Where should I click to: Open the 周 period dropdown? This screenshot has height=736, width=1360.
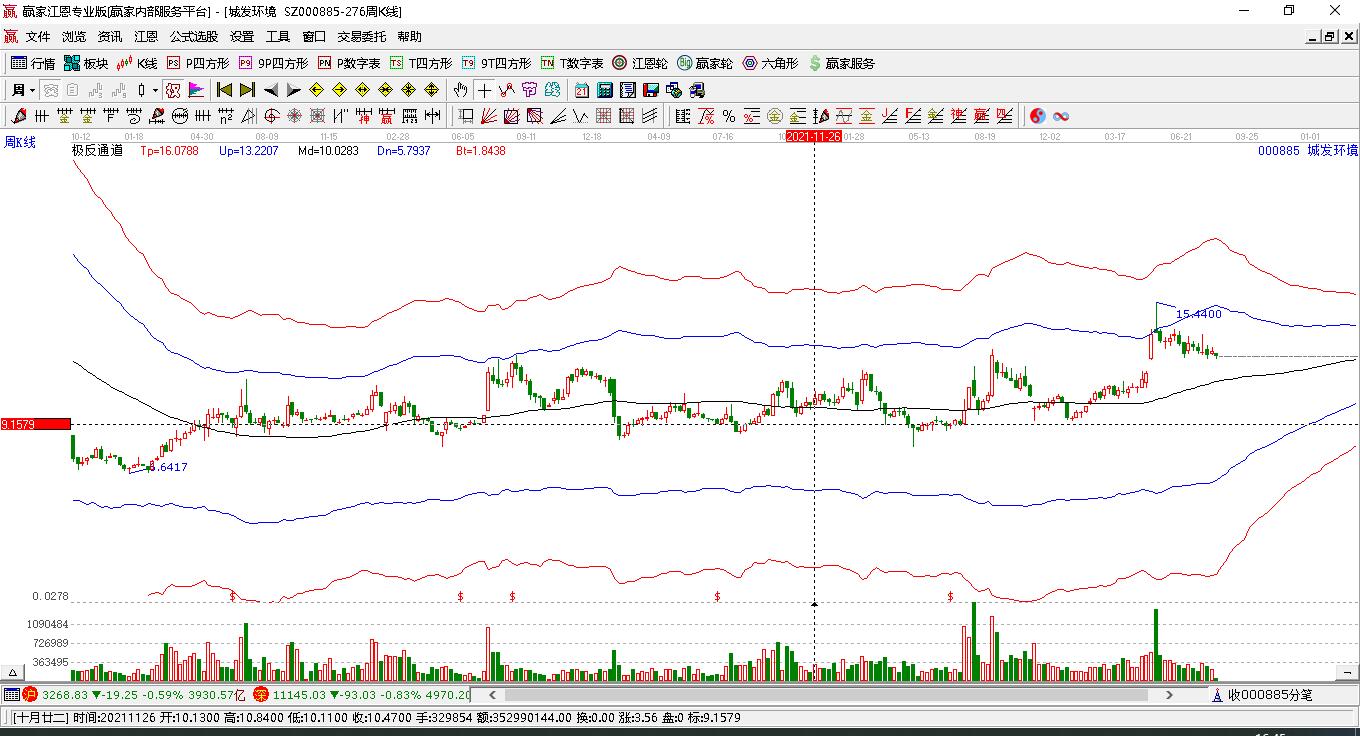[x=22, y=90]
